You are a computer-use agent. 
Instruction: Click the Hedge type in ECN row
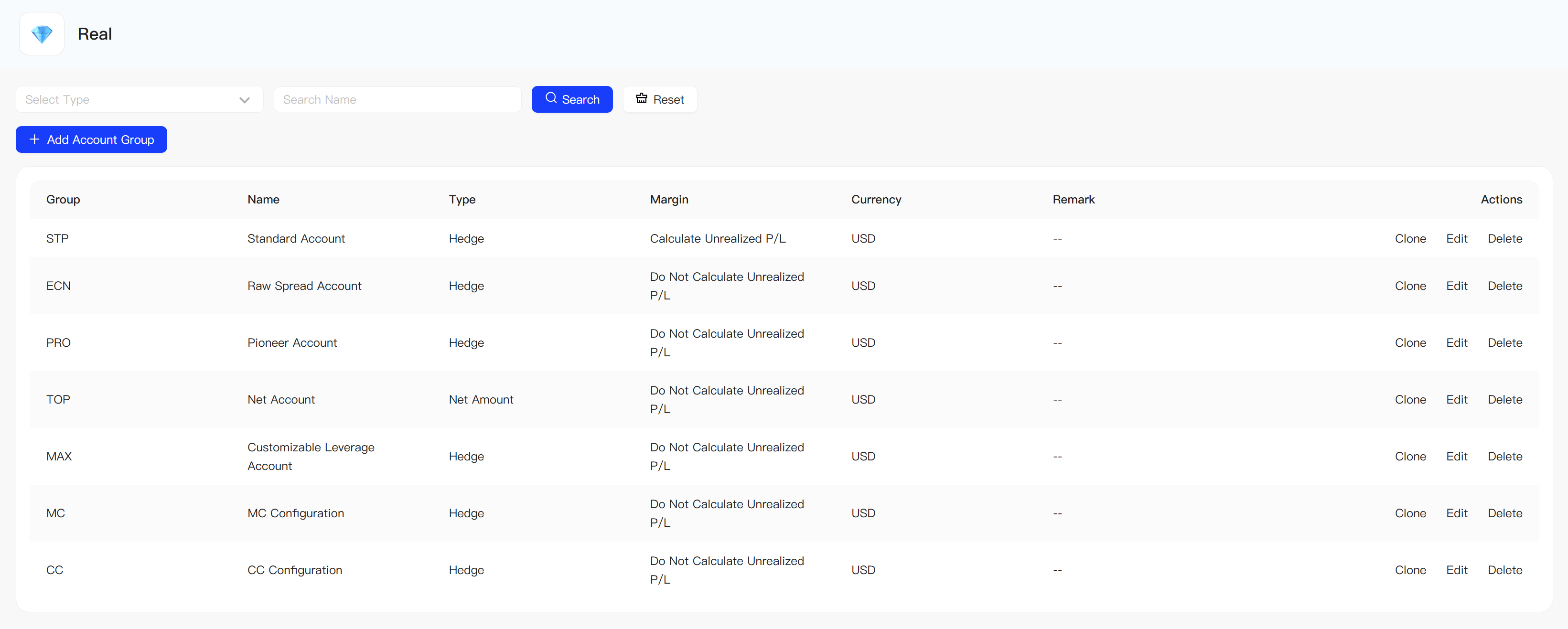pyautogui.click(x=466, y=286)
